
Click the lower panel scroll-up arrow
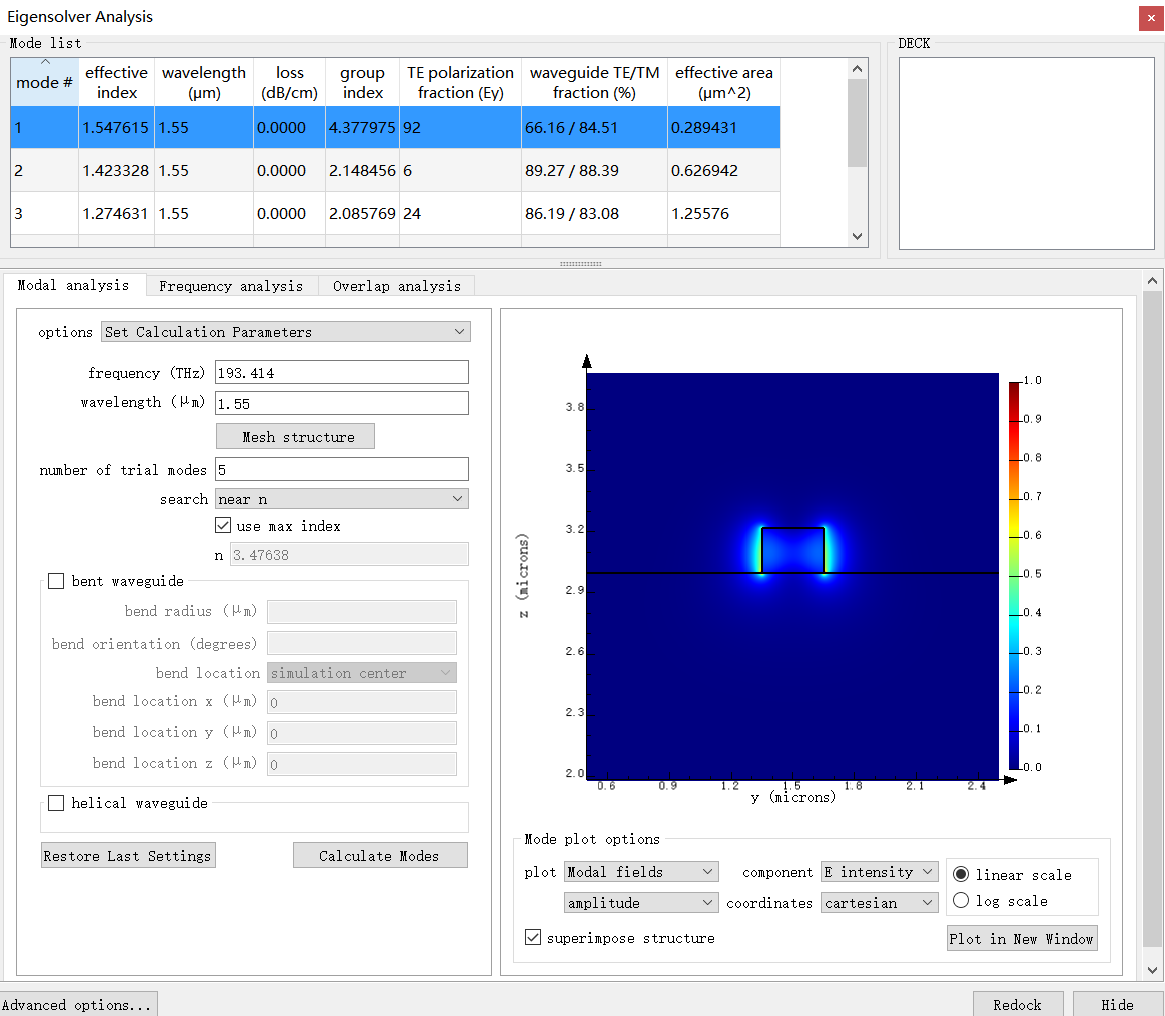click(x=1152, y=281)
